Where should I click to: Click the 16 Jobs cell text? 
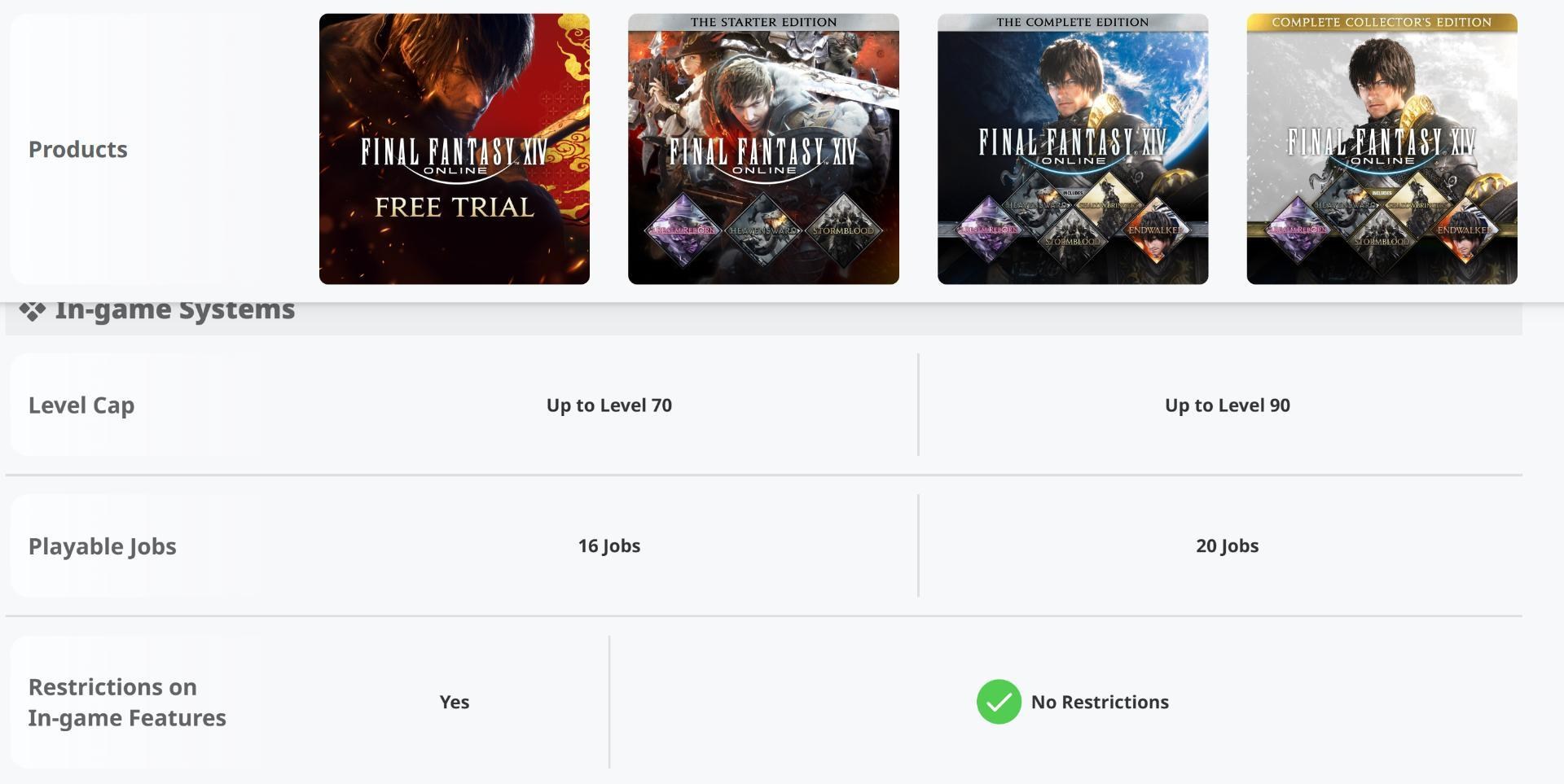[609, 546]
